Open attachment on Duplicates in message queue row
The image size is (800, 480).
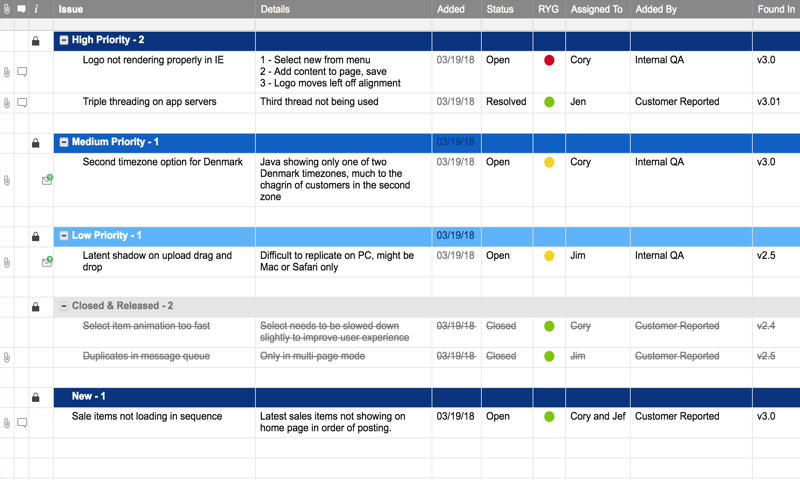7,357
